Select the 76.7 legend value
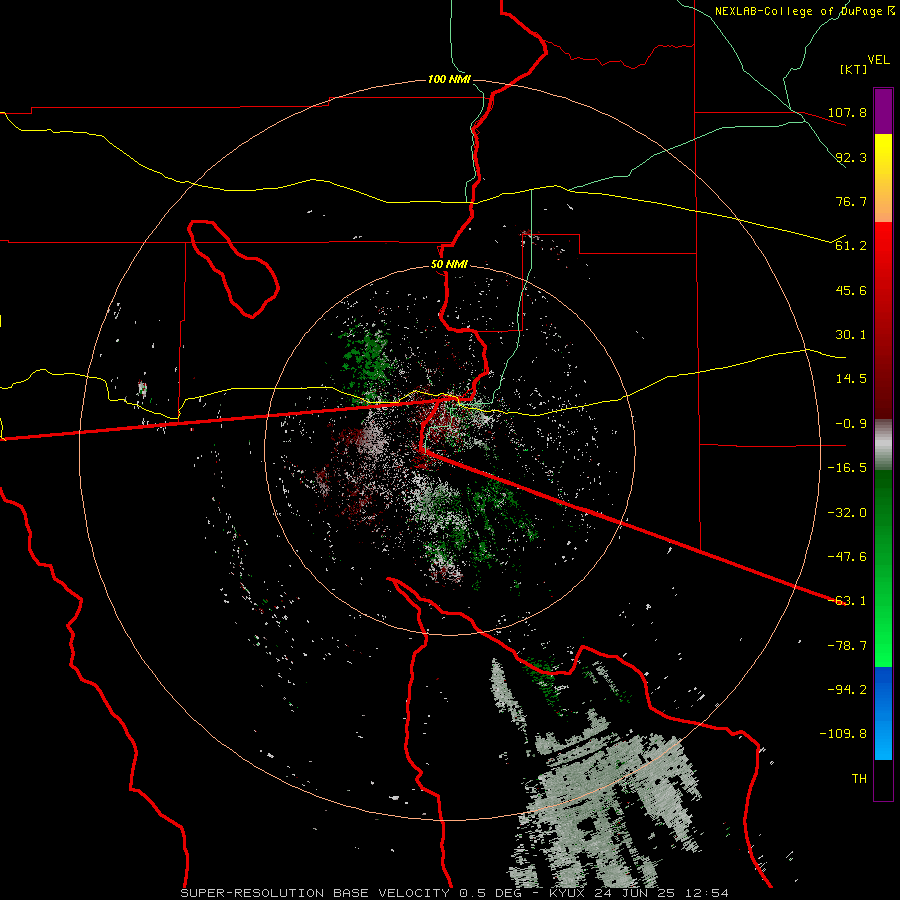Viewport: 900px width, 900px height. pos(851,201)
